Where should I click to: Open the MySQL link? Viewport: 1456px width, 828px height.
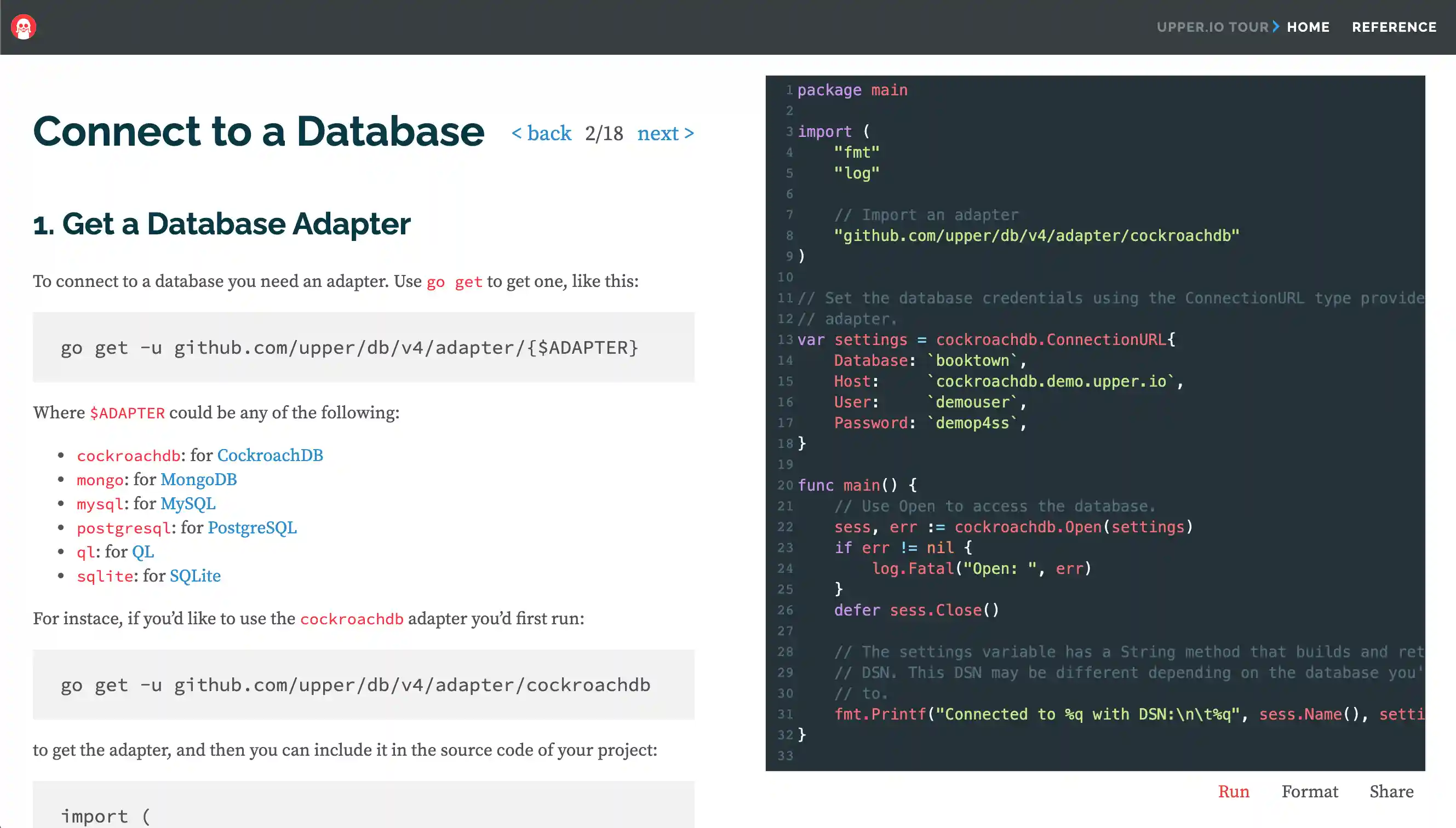tap(188, 504)
